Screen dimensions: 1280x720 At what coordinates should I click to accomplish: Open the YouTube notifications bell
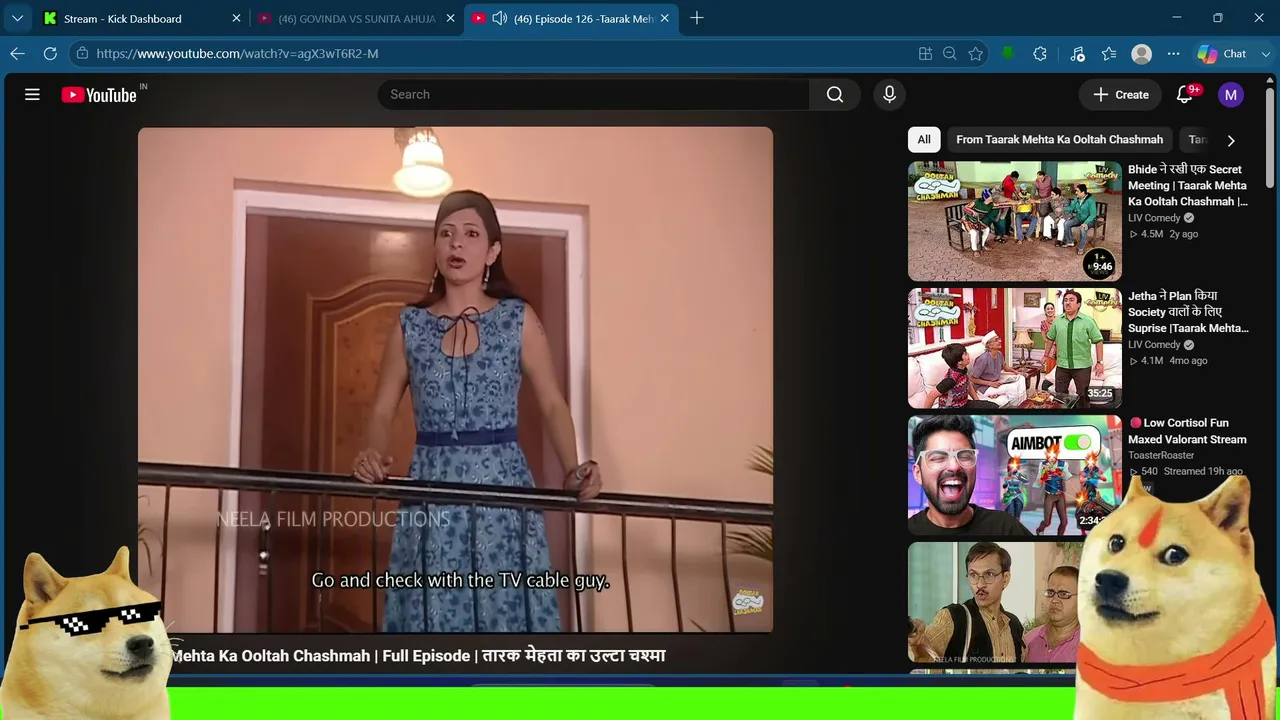click(1185, 95)
